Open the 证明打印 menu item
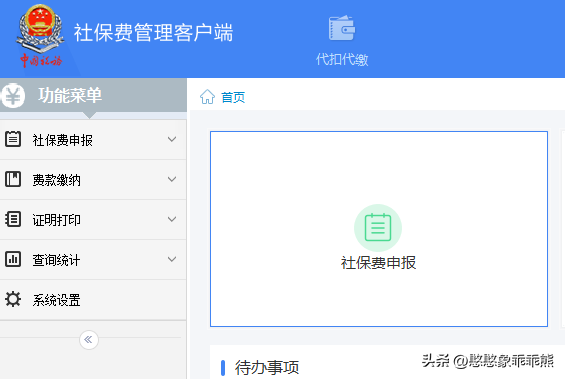This screenshot has width=565, height=379. [93, 220]
